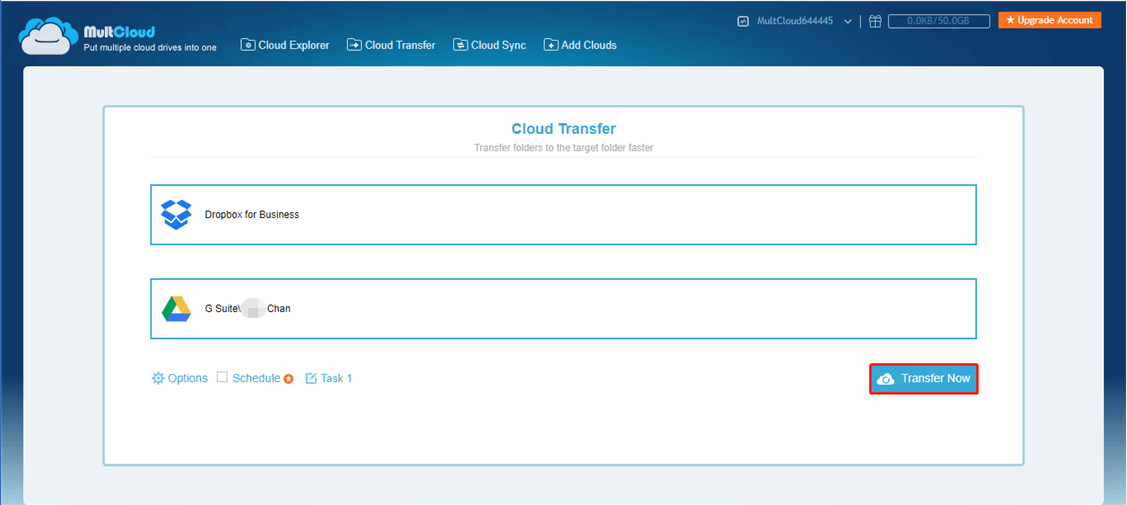Screen dimensions: 1127x505
Task: Click the Cloud Transfer arrow icon in navigation
Action: point(354,45)
